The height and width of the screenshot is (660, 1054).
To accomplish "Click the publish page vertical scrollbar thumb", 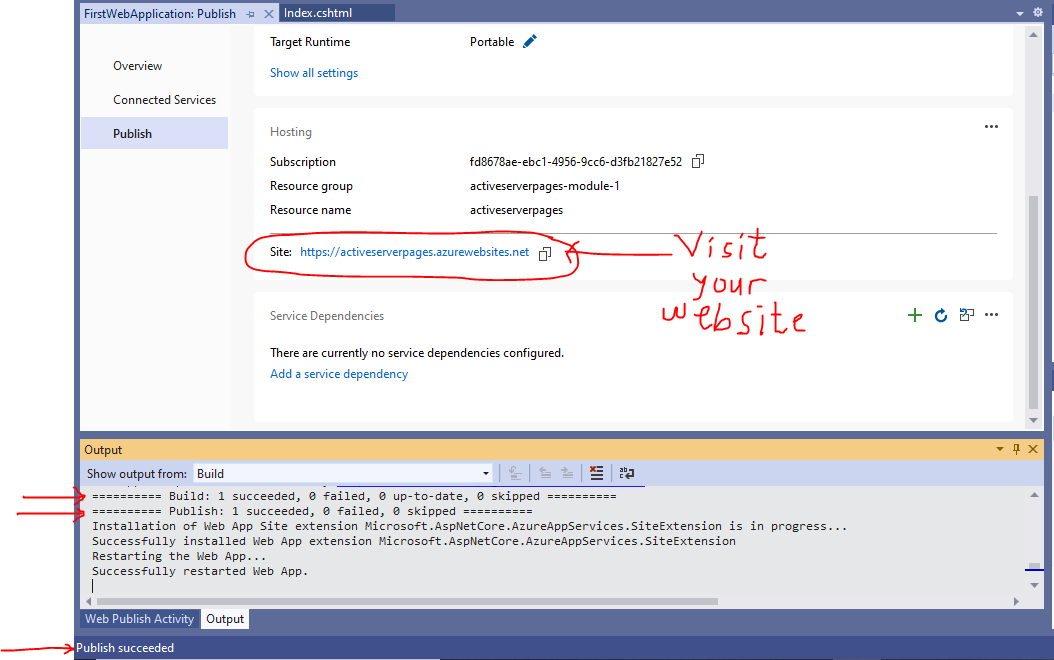I will click(1033, 302).
